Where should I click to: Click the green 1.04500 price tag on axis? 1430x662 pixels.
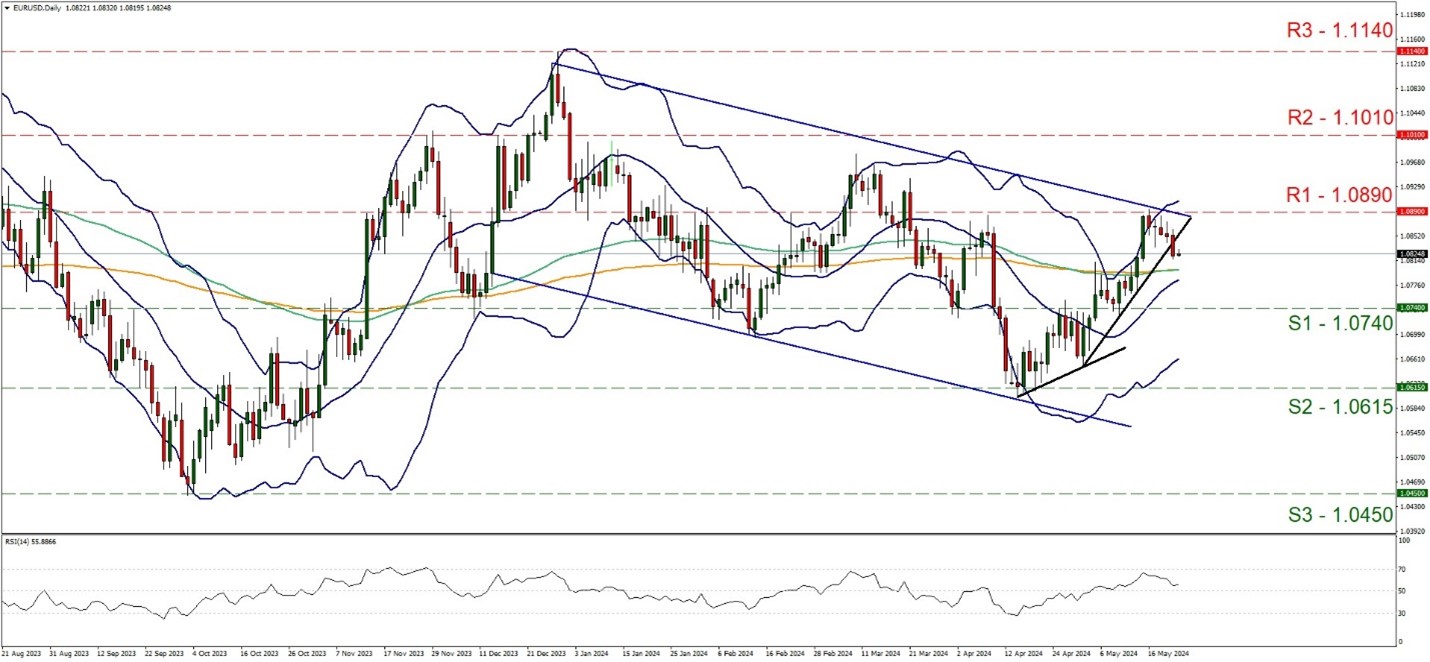(x=1412, y=493)
